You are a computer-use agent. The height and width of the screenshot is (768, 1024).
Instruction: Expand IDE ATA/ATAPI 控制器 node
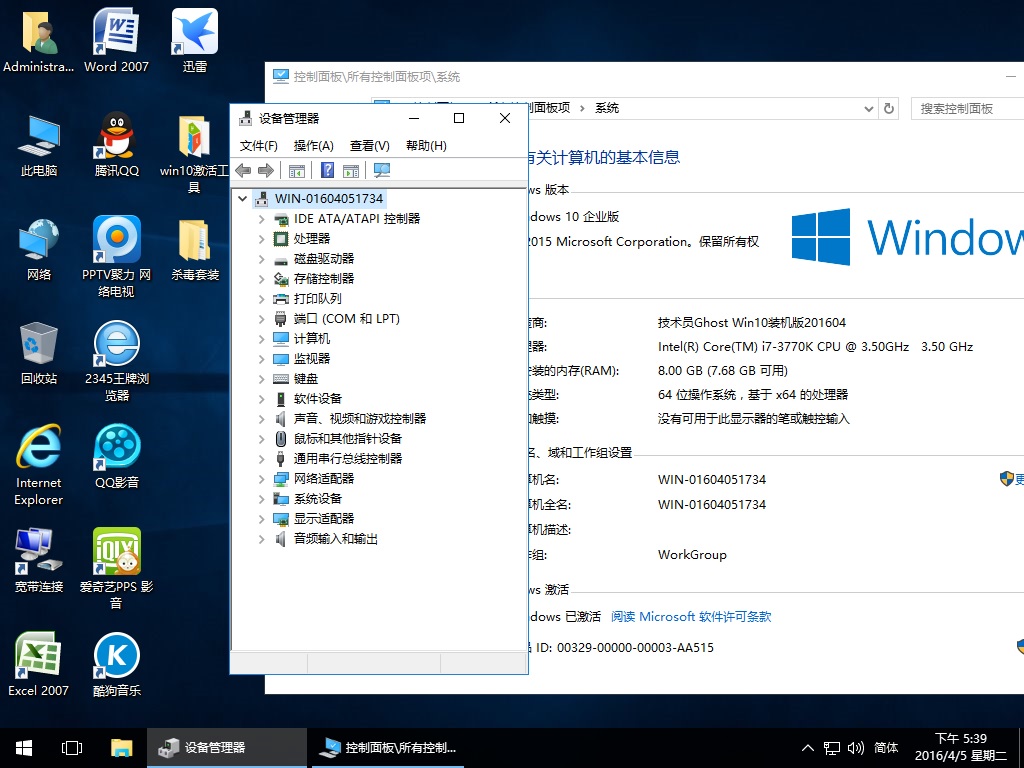tap(261, 219)
